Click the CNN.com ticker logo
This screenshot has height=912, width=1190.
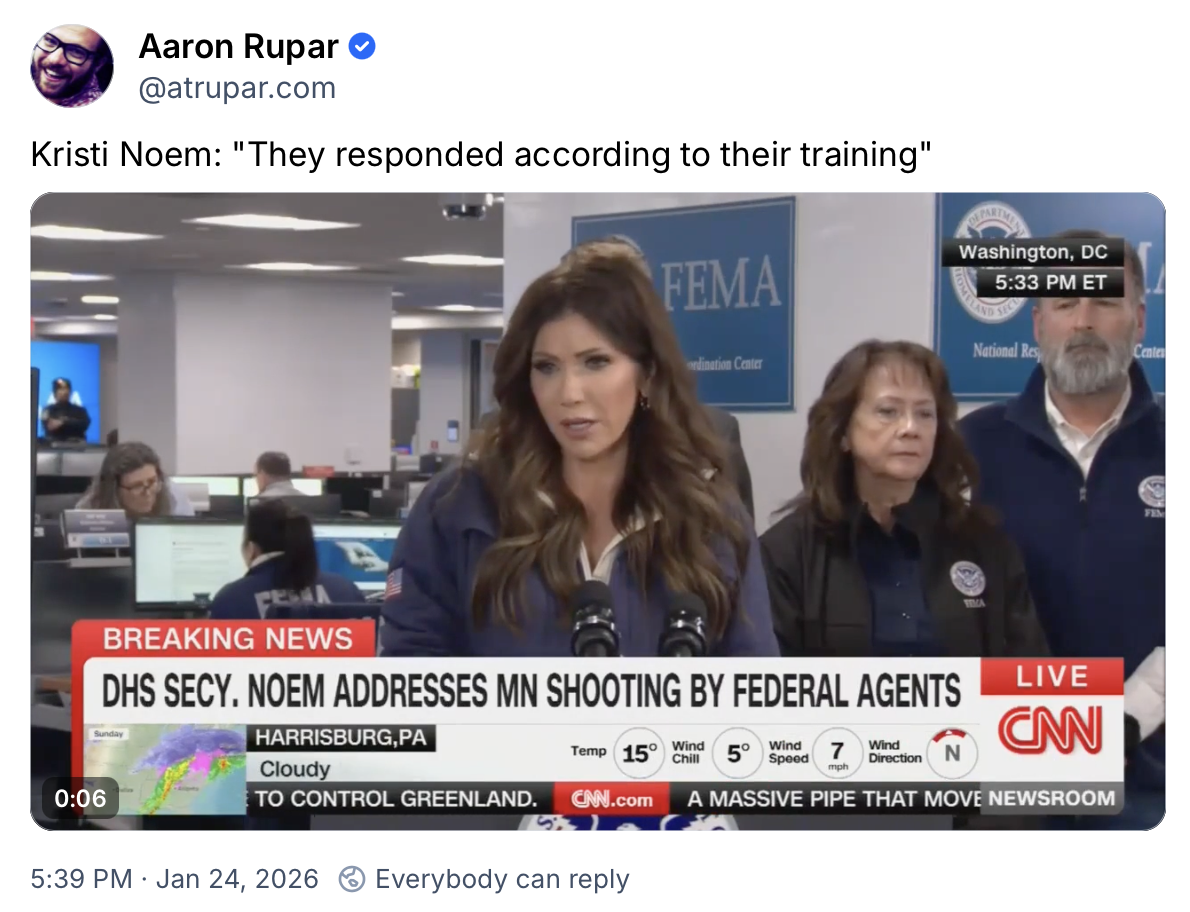(611, 799)
